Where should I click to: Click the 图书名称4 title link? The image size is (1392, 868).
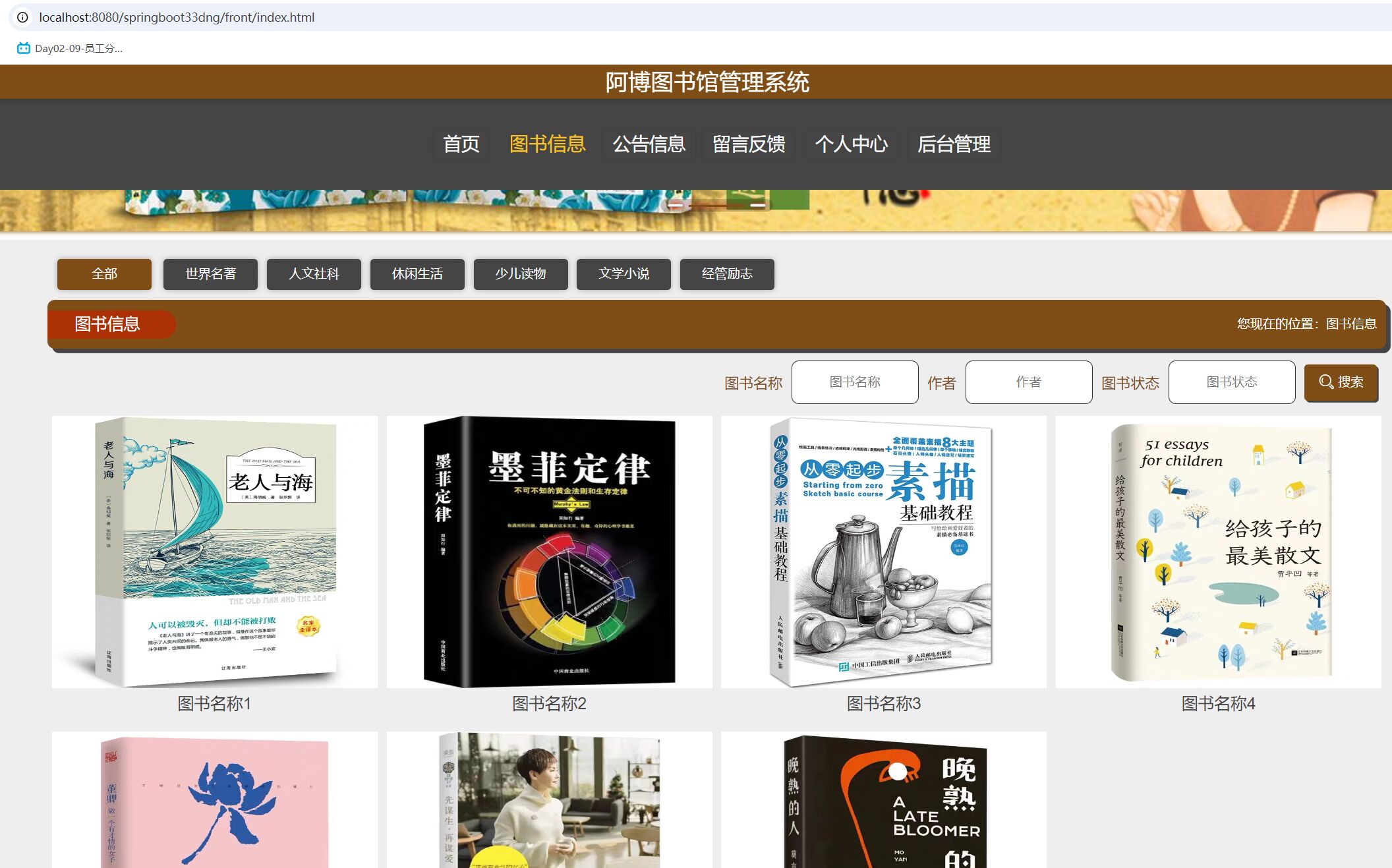(x=1217, y=703)
